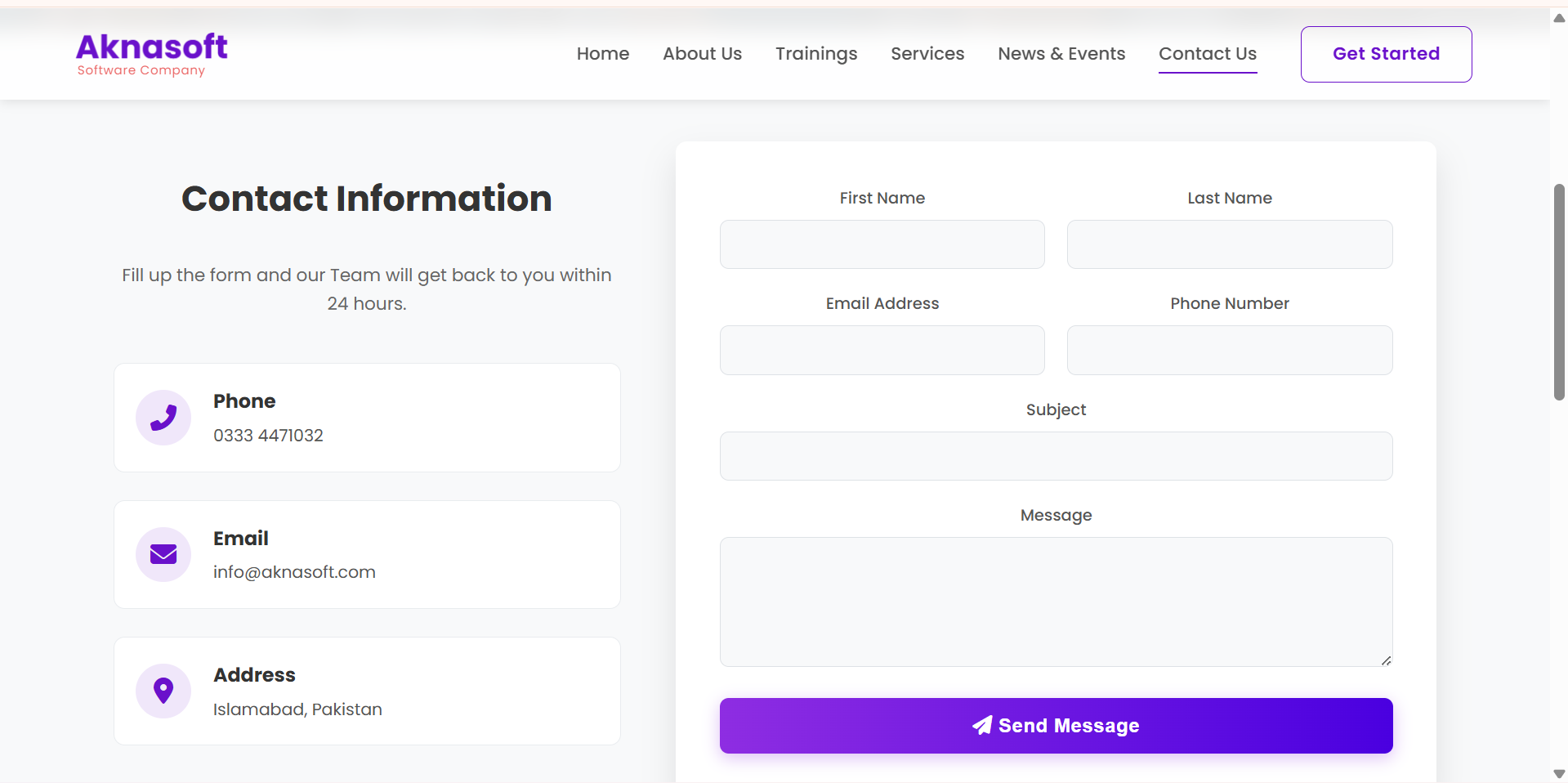Click the First Name input field
The width and height of the screenshot is (1568, 783).
[882, 244]
